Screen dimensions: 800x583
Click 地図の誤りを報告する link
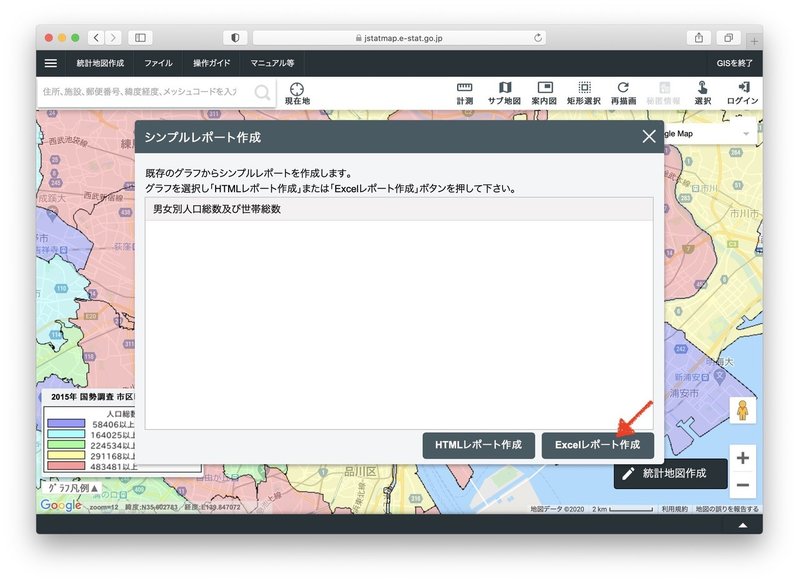pyautogui.click(x=727, y=509)
